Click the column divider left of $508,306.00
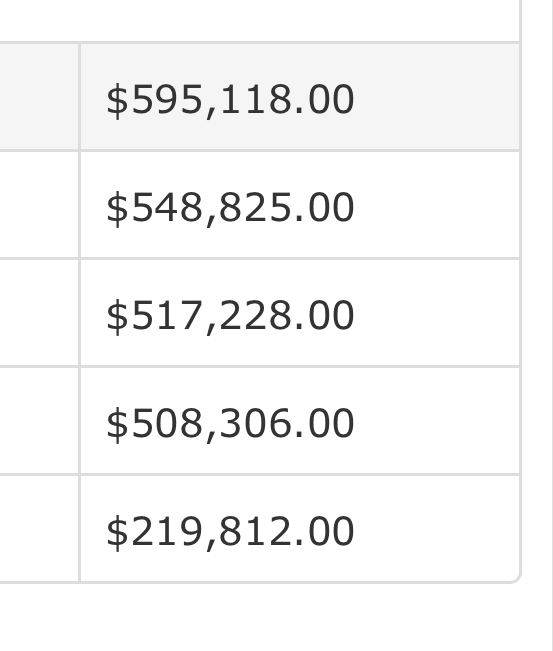 [79, 420]
